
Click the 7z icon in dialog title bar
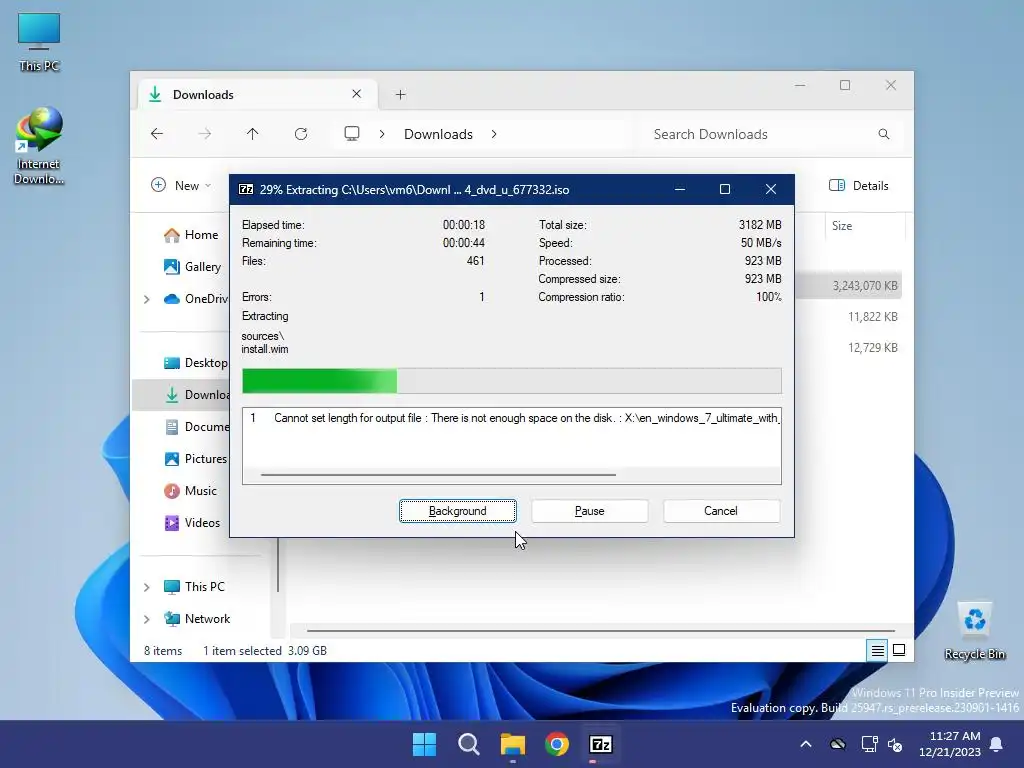[x=246, y=189]
